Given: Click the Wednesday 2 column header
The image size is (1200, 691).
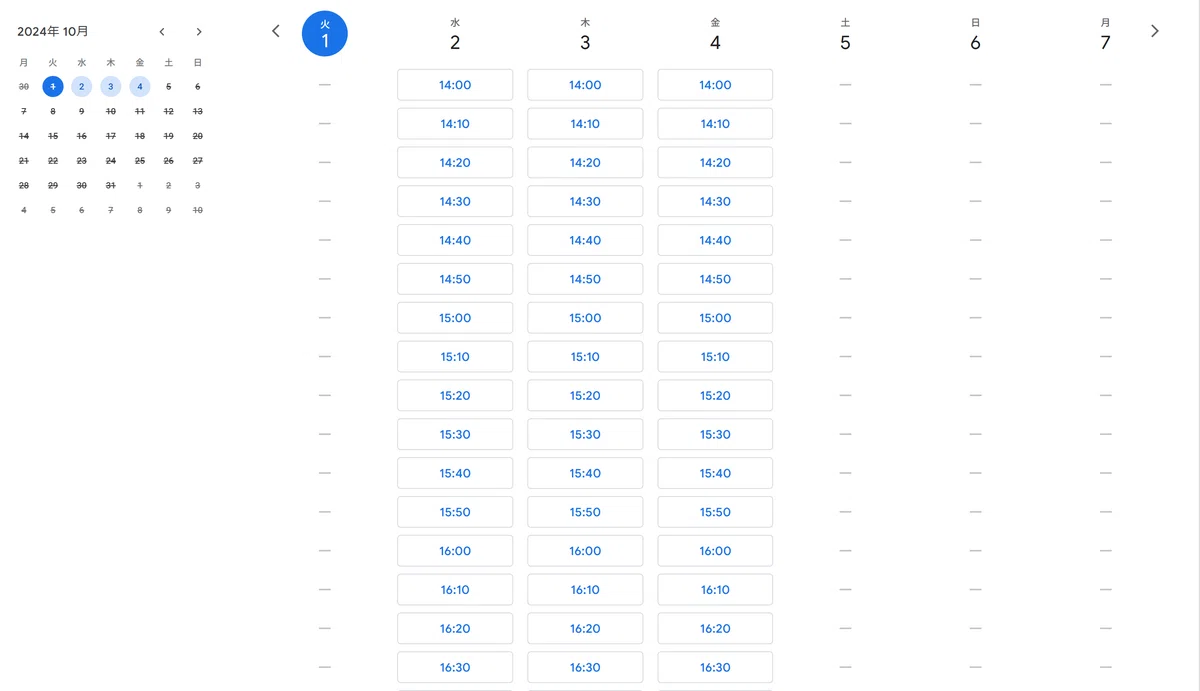Looking at the screenshot, I should click(455, 34).
